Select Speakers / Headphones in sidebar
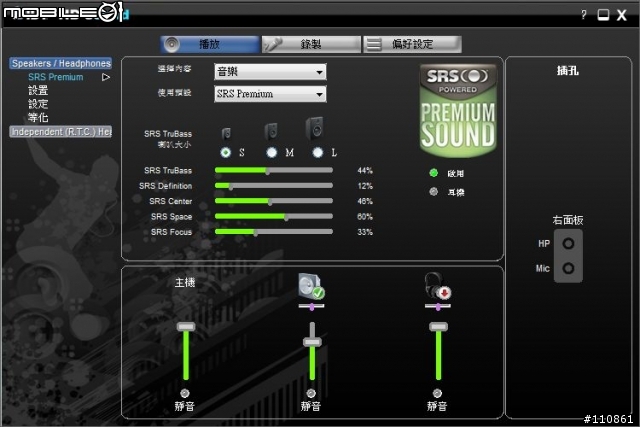Image resolution: width=640 pixels, height=427 pixels. tap(60, 63)
